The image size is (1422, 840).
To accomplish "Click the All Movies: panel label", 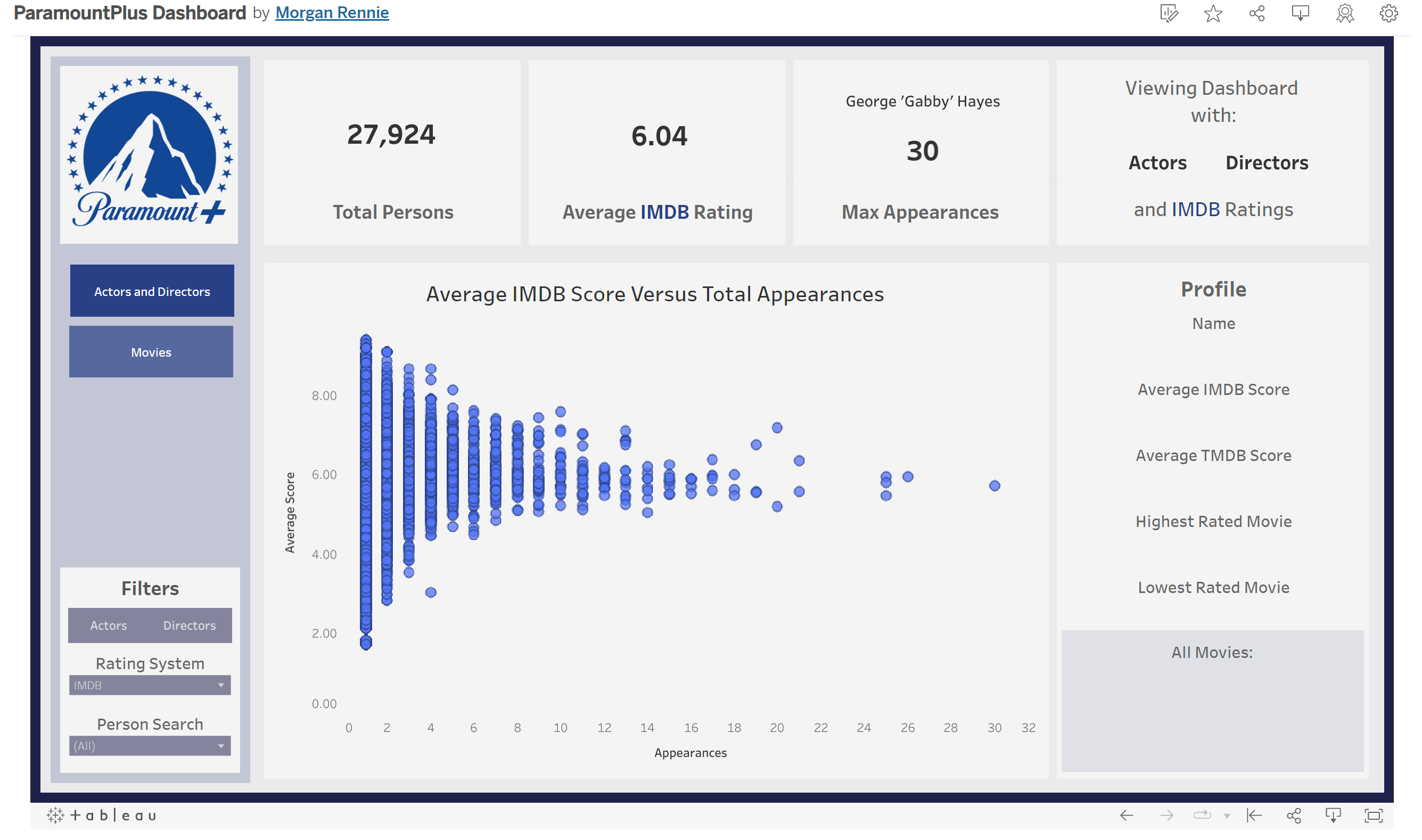I will click(1212, 652).
